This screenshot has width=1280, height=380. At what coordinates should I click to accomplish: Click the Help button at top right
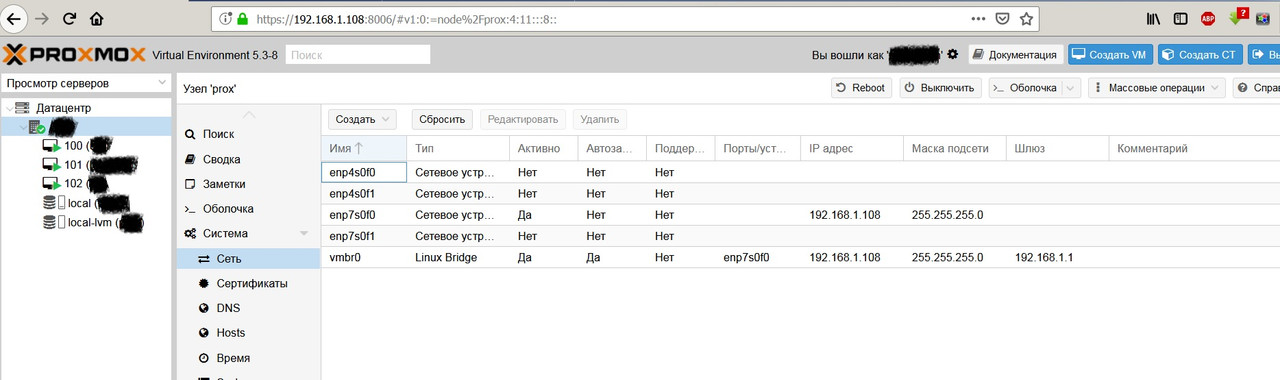[1257, 88]
